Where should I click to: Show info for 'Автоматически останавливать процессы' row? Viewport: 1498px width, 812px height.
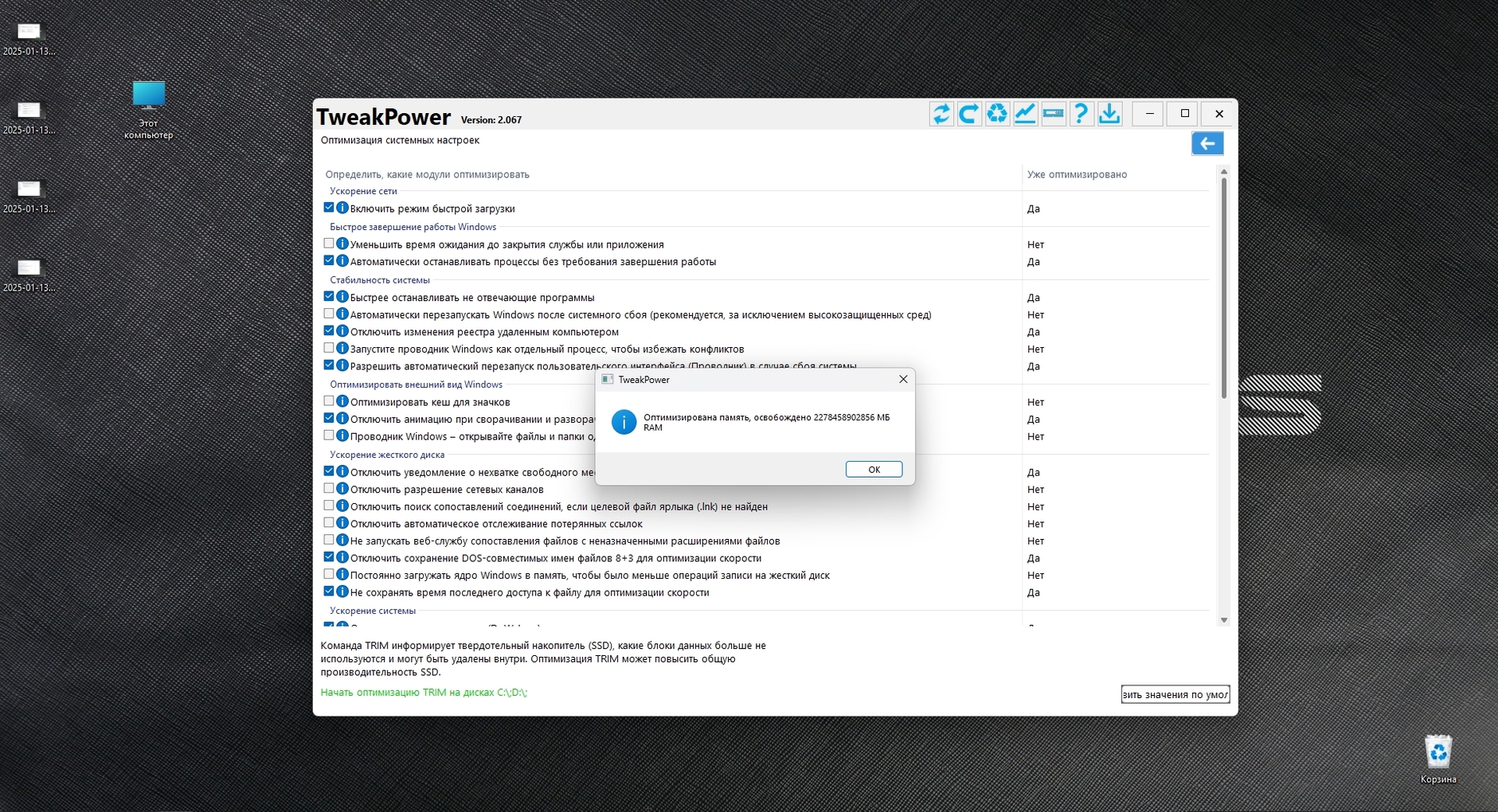[x=342, y=261]
